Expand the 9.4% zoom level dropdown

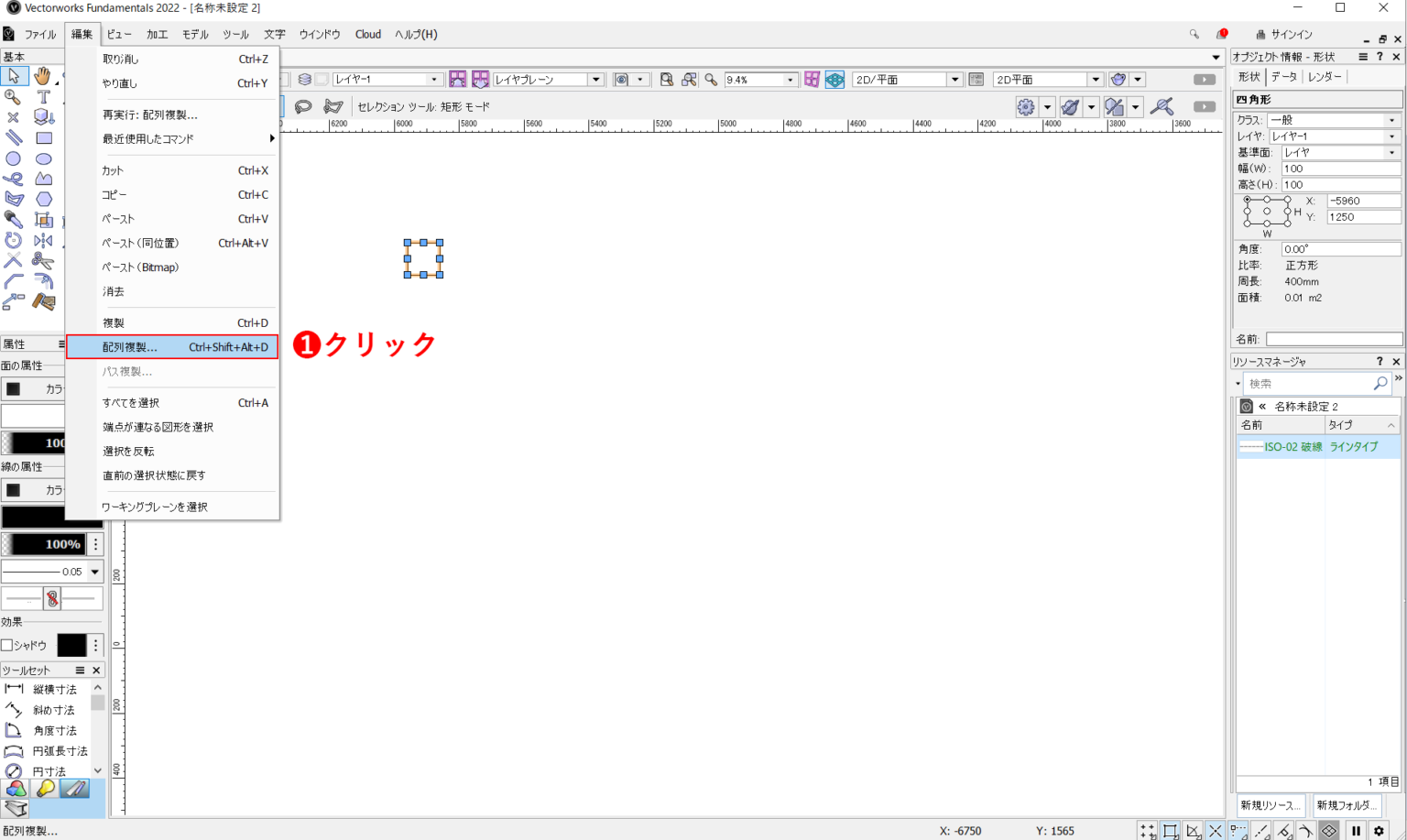(791, 80)
